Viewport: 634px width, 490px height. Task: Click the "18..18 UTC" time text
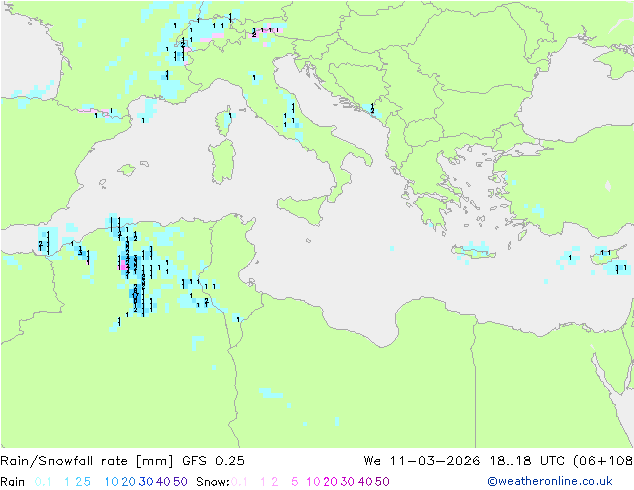528,461
